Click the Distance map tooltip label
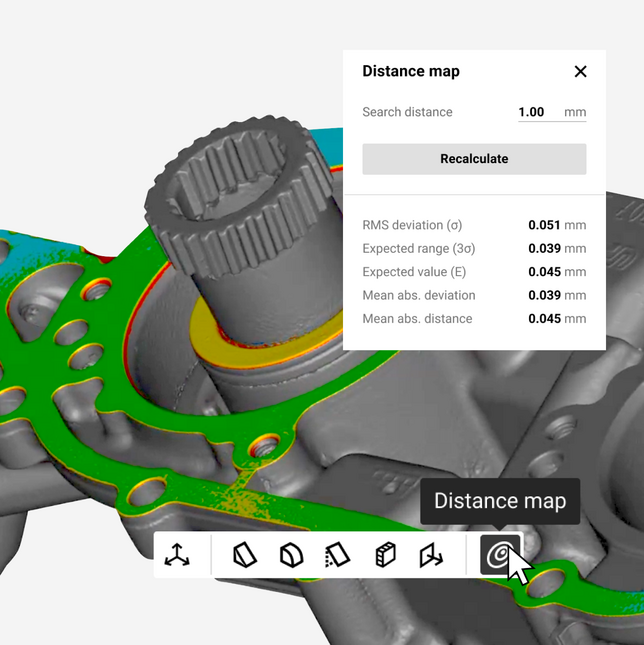The image size is (644, 645). coord(500,501)
